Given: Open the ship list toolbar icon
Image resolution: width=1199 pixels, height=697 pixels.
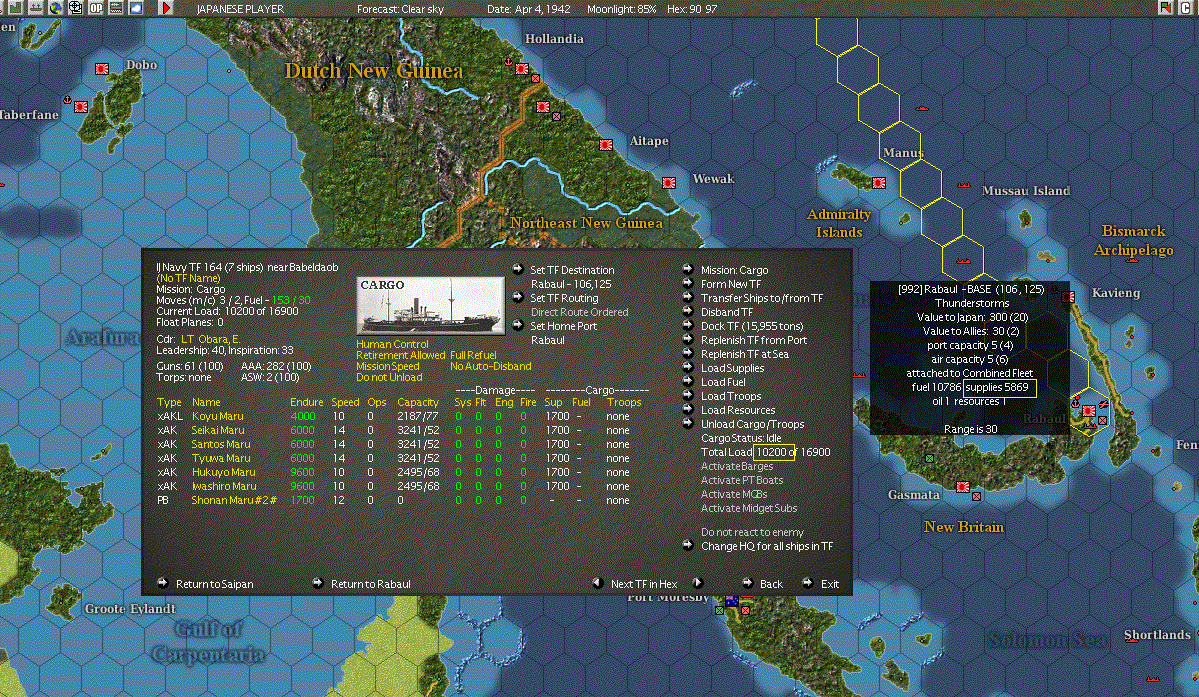Looking at the screenshot, I should click(x=36, y=8).
